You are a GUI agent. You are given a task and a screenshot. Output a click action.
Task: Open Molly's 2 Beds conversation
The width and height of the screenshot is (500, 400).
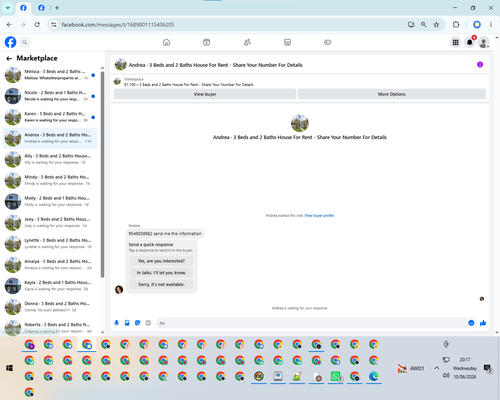(x=50, y=201)
